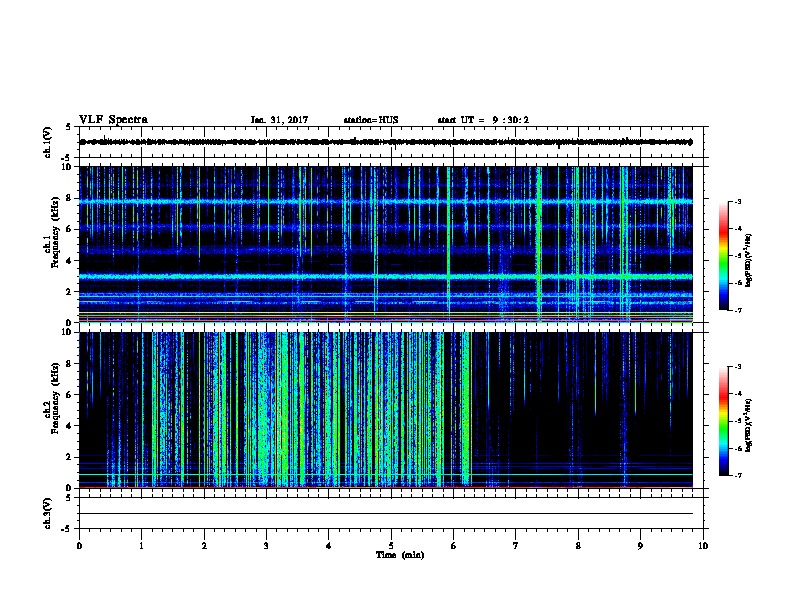Click the bright 3 kHz band in ch.1 spectrogram
Viewport: 792px width, 612px height.
pos(386,277)
